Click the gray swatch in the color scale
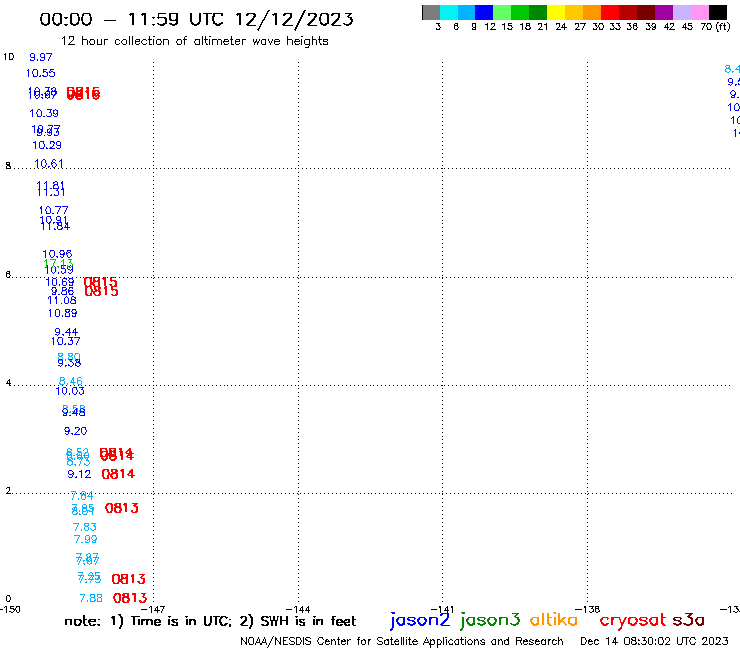This screenshot has height=650, width=740. click(x=431, y=12)
